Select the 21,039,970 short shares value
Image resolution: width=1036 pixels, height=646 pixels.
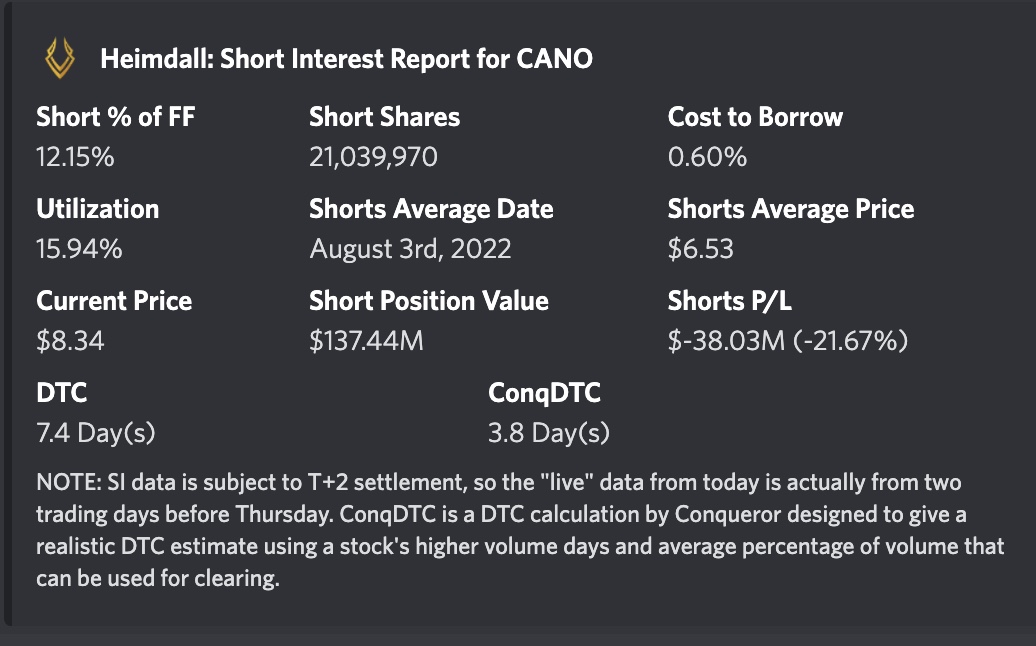coord(373,157)
